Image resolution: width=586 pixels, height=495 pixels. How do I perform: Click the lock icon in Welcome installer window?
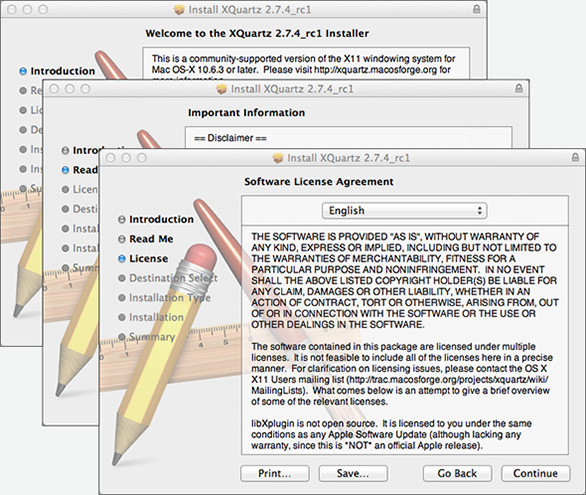[476, 9]
